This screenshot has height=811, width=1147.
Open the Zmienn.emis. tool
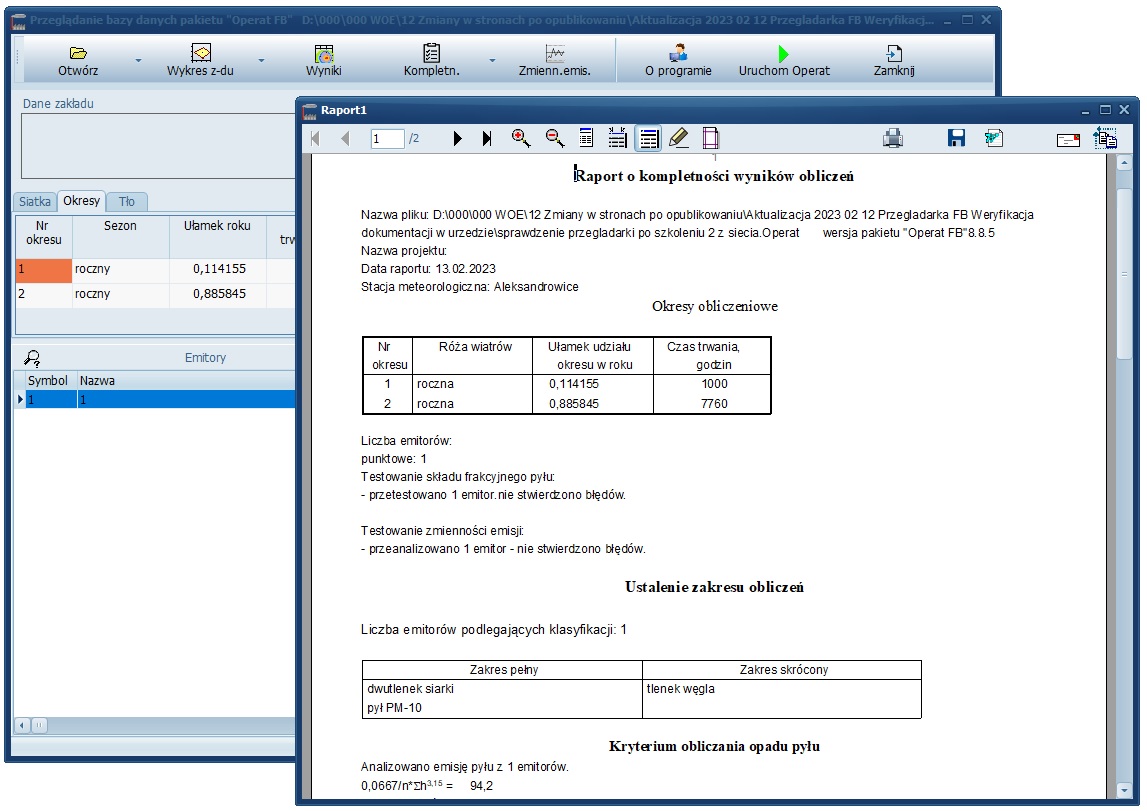tap(554, 61)
